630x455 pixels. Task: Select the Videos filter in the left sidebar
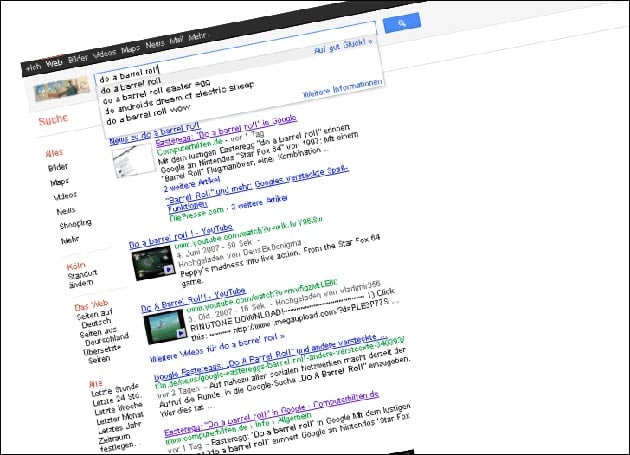(x=65, y=196)
